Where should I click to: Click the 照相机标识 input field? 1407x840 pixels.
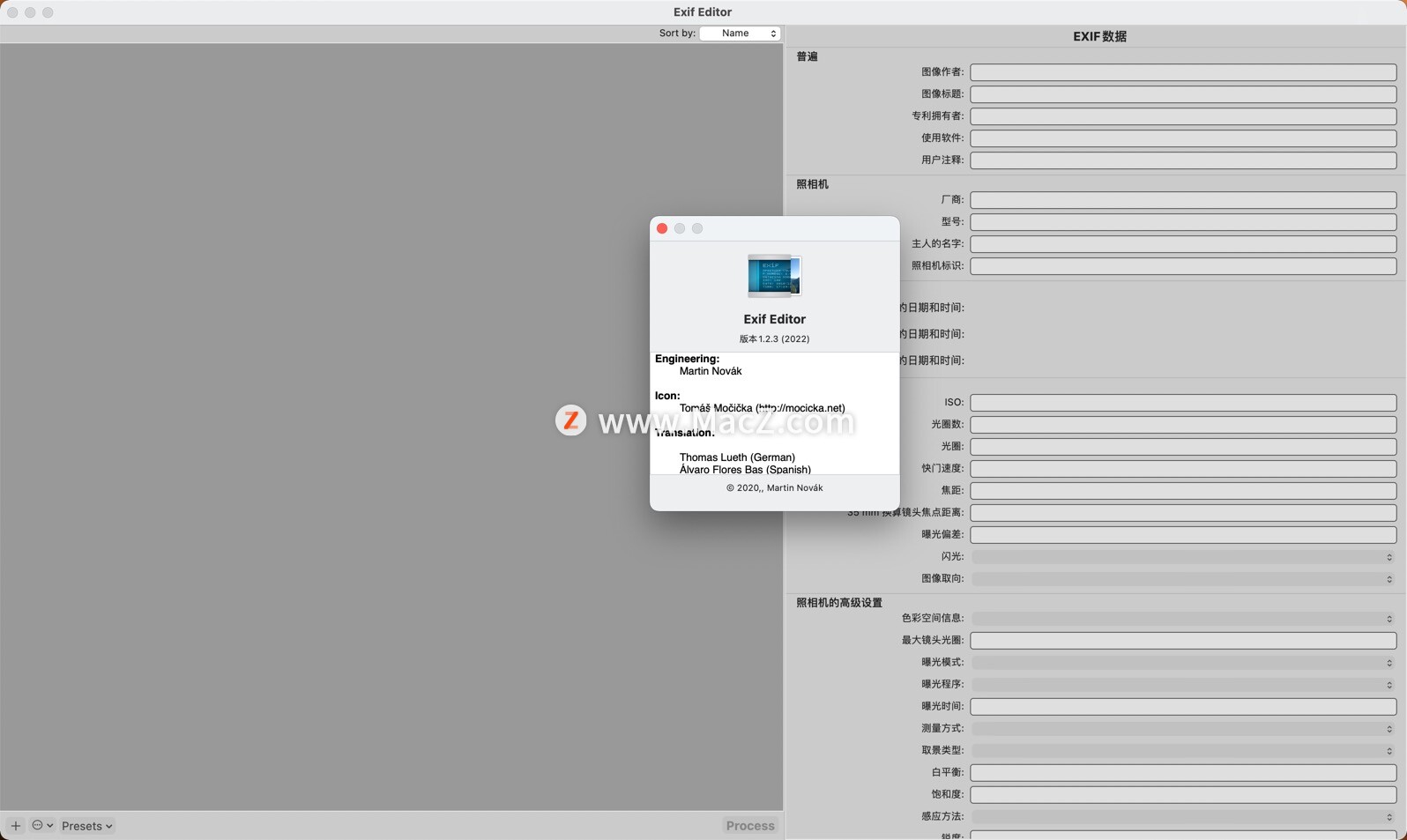coord(1183,266)
